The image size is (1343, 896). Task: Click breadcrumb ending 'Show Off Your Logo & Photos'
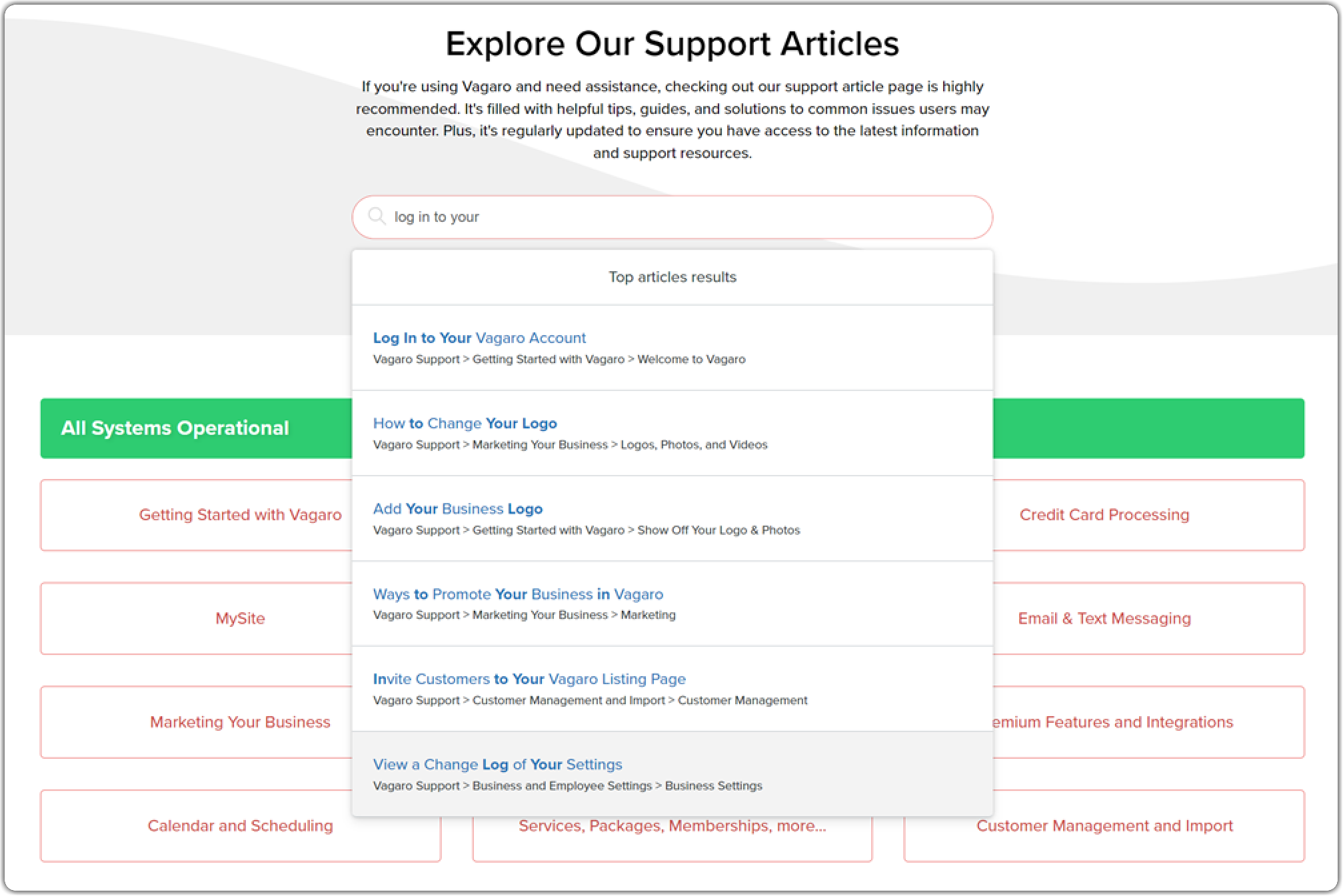point(587,530)
